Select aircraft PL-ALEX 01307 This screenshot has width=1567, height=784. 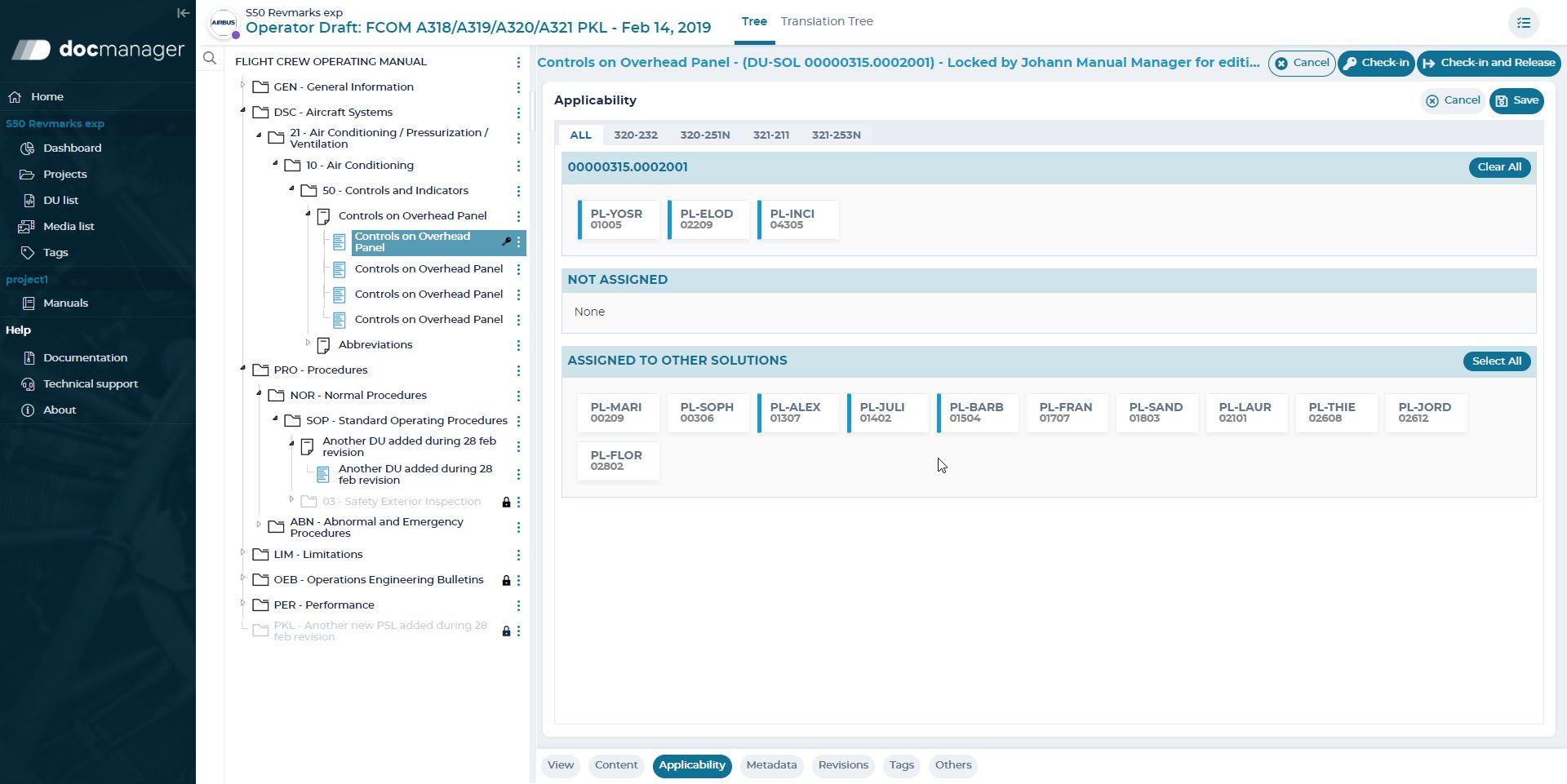pyautogui.click(x=797, y=413)
